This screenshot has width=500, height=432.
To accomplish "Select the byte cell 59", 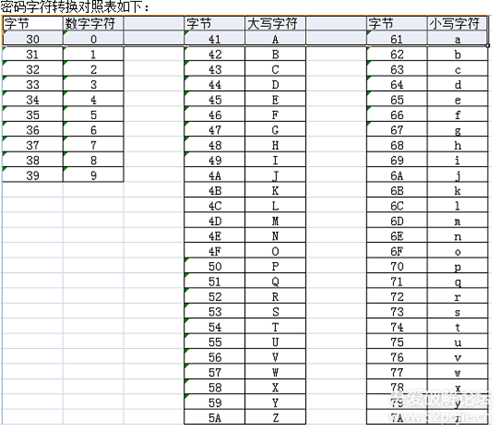I will coord(215,402).
